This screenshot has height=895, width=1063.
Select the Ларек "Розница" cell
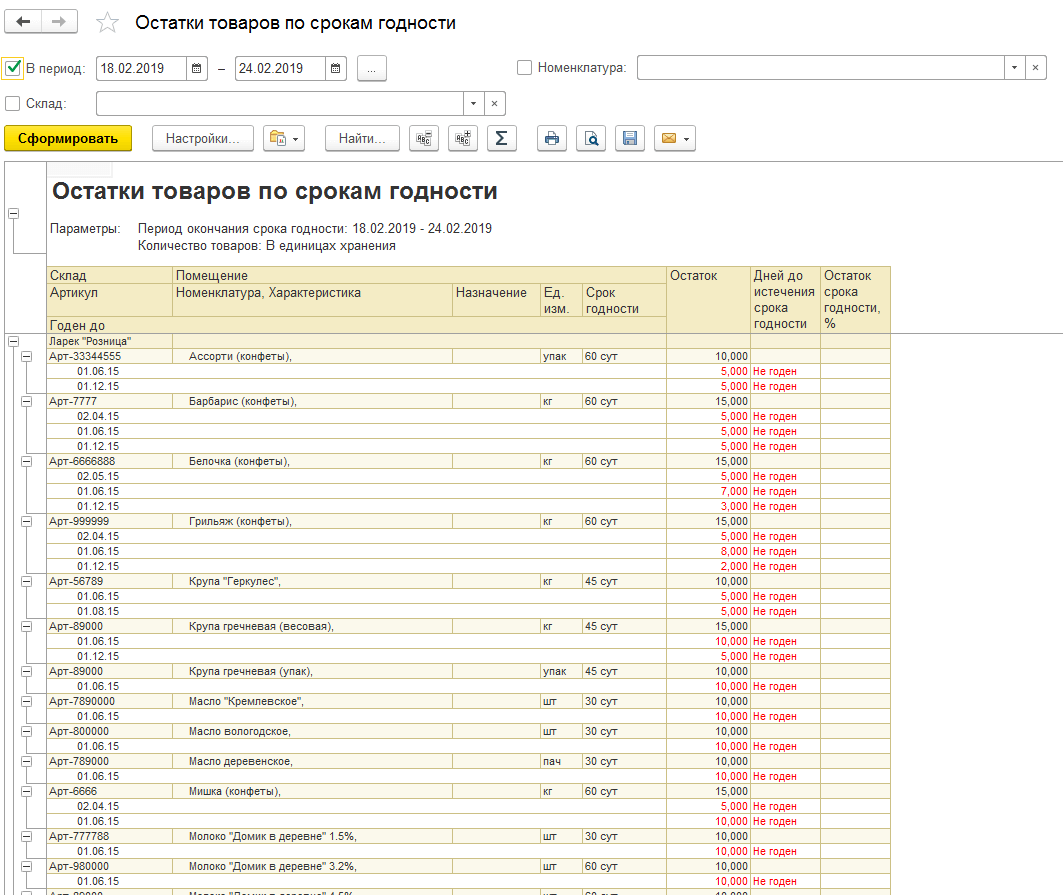[x=110, y=341]
